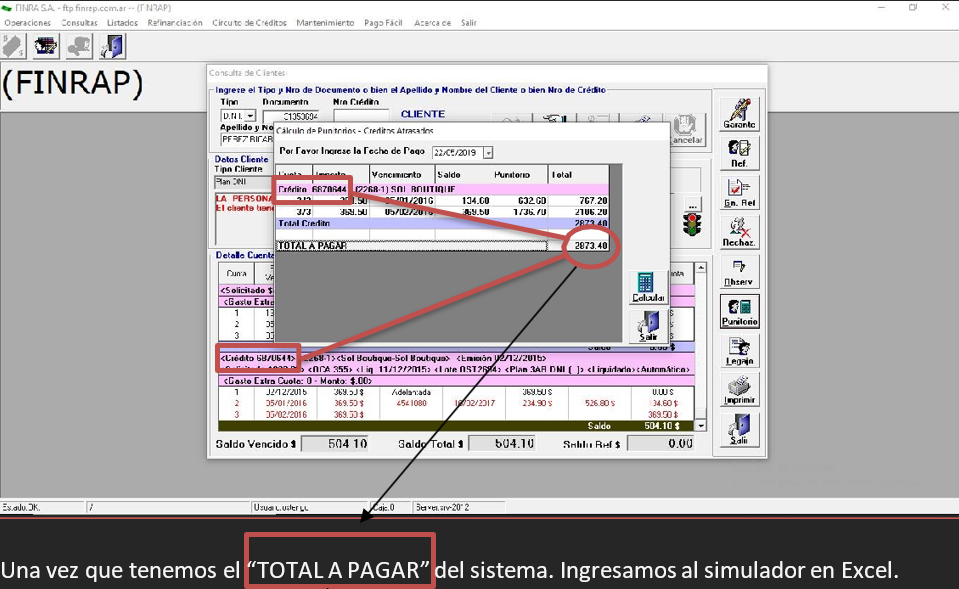959x589 pixels.
Task: Open the Legajo file button
Action: click(x=739, y=351)
